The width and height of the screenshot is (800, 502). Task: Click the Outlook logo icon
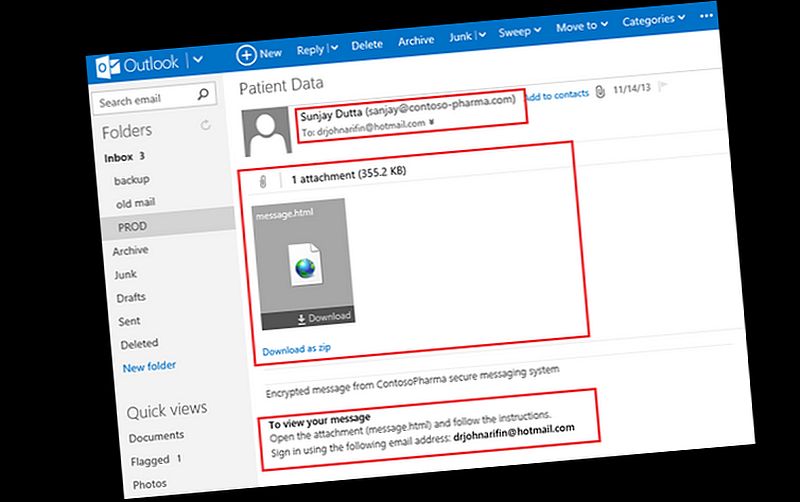point(108,67)
